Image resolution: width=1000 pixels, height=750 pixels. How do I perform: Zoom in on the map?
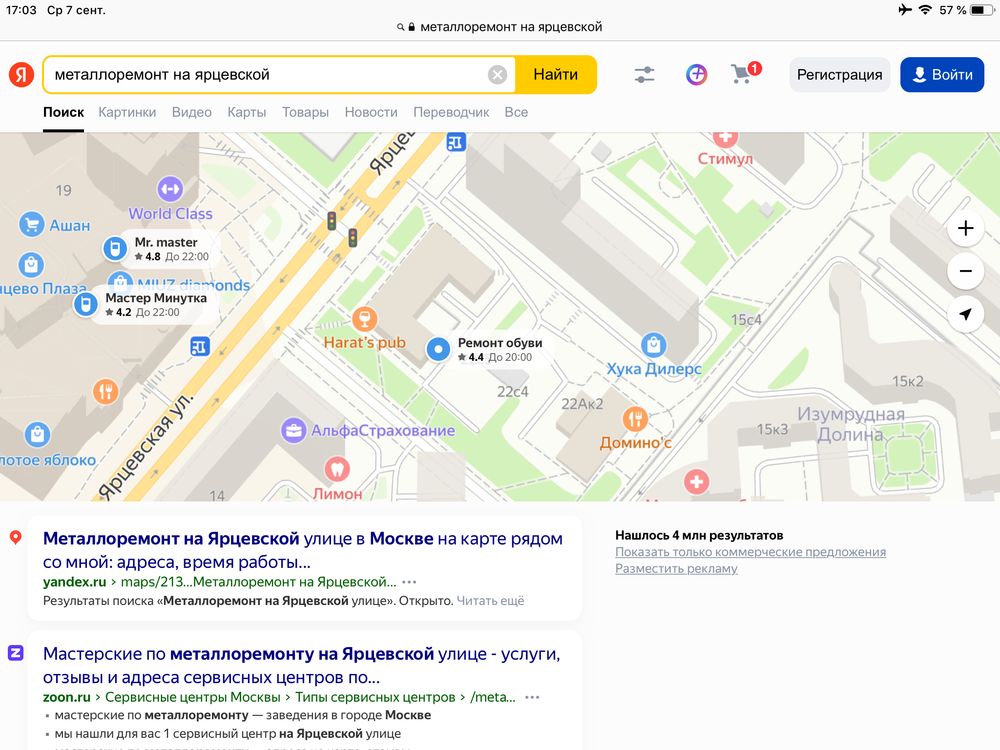pos(965,229)
